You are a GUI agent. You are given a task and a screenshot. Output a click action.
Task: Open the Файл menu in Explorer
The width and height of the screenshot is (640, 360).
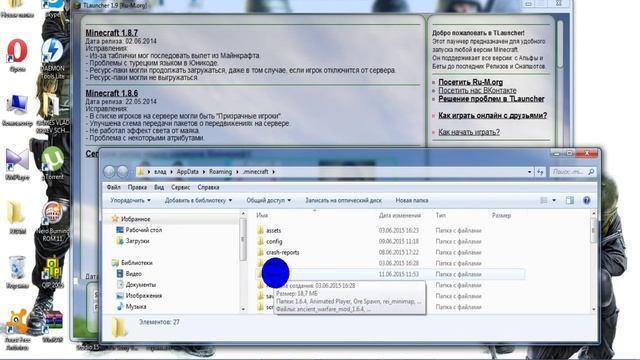[113, 187]
